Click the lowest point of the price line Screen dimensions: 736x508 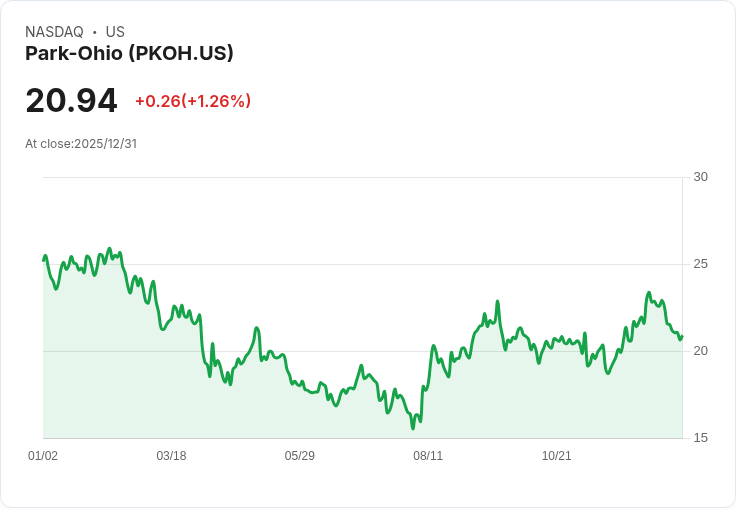pyautogui.click(x=413, y=429)
